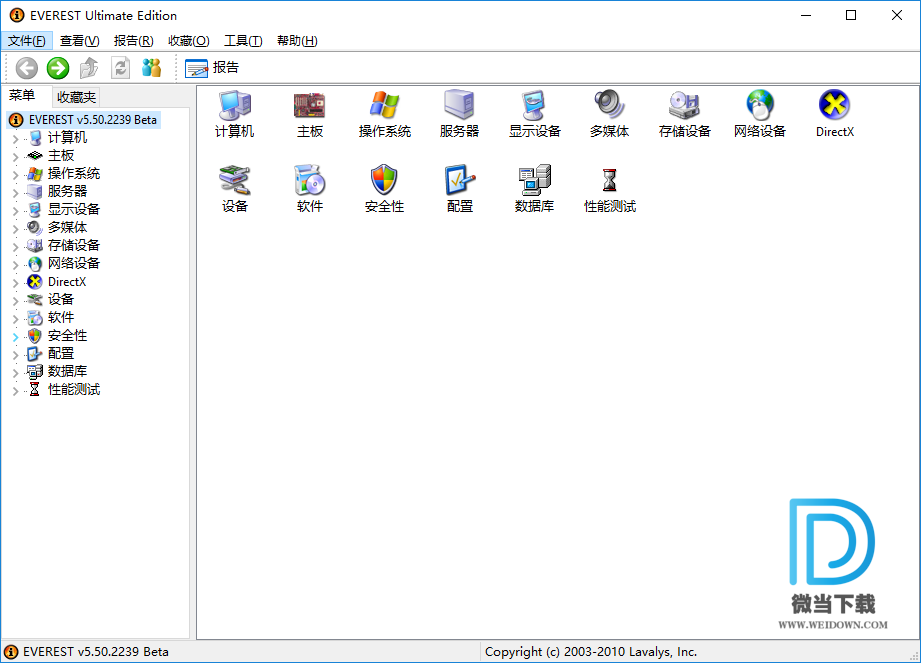Expand the DirectX tree node

tap(16, 283)
